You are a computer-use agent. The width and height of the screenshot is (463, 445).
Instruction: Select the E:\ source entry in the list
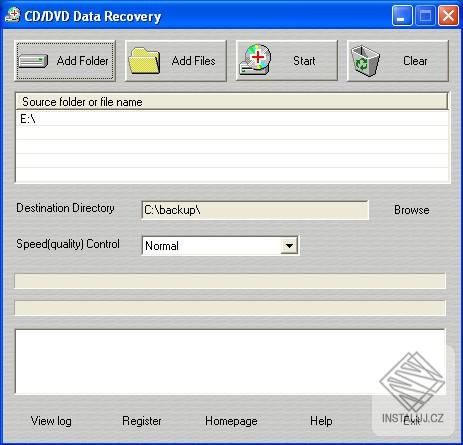tap(232, 119)
